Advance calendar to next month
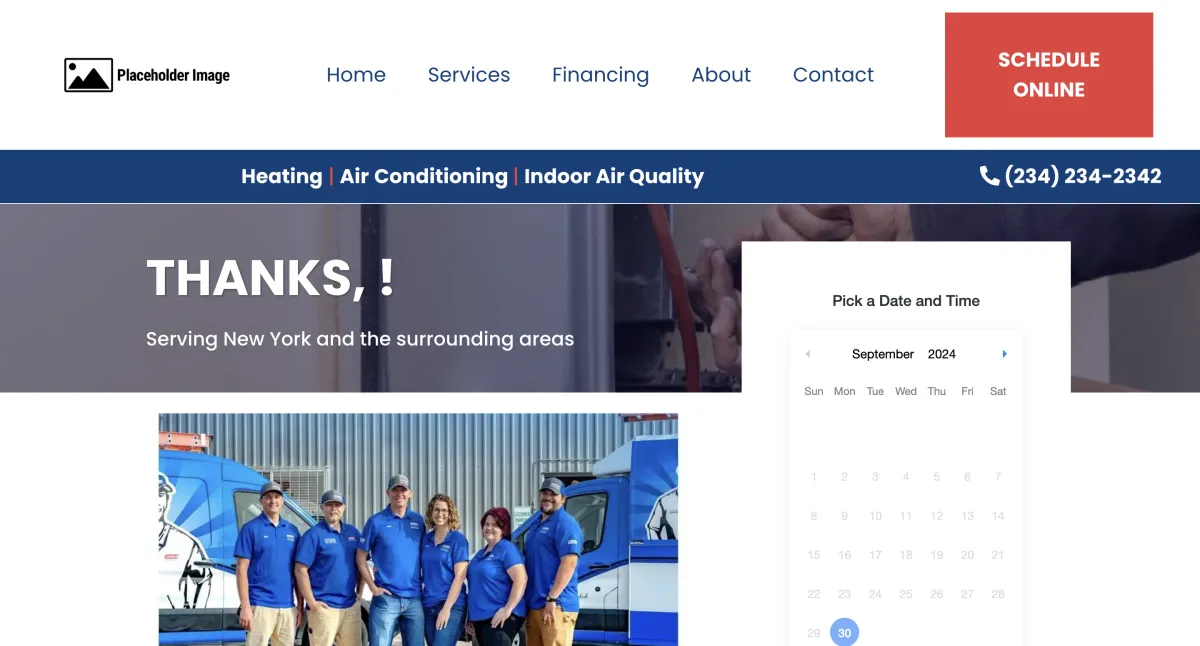 [1004, 354]
